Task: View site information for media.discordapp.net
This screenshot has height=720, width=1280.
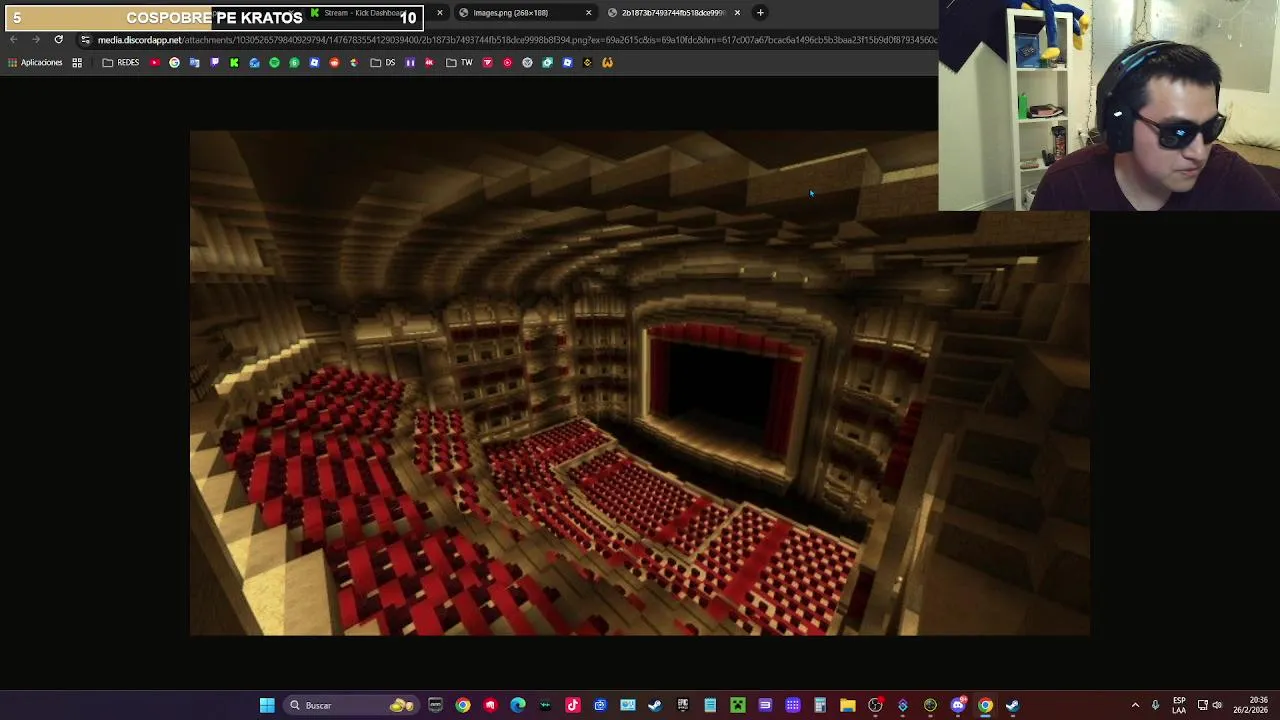Action: pyautogui.click(x=85, y=40)
